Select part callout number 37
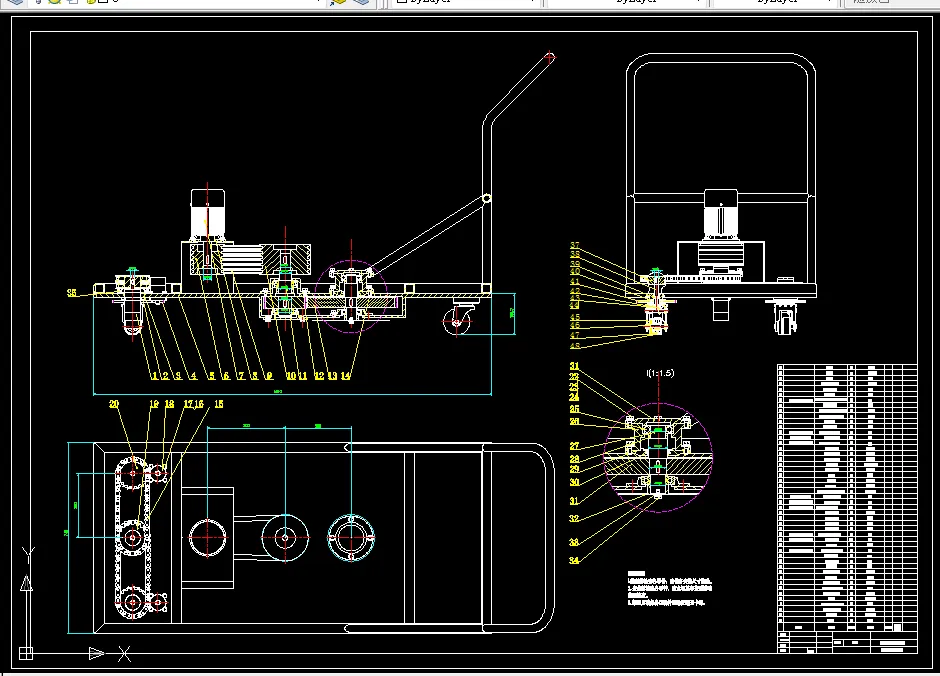 click(575, 245)
